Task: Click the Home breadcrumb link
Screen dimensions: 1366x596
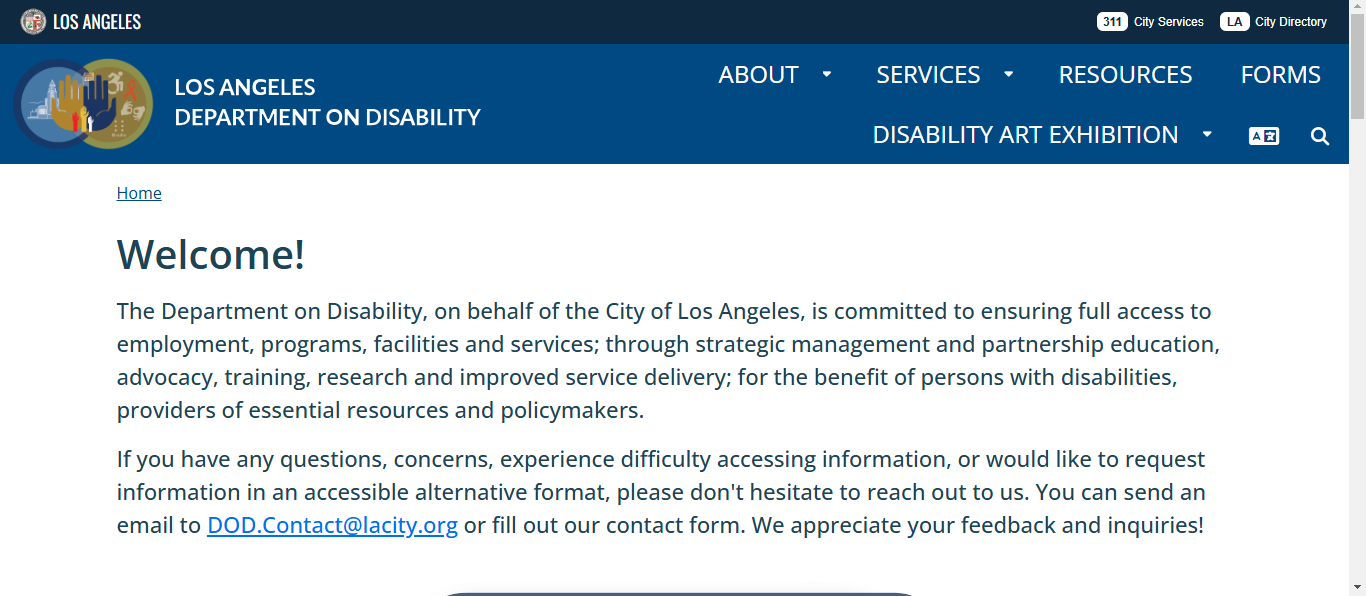Action: pos(139,193)
